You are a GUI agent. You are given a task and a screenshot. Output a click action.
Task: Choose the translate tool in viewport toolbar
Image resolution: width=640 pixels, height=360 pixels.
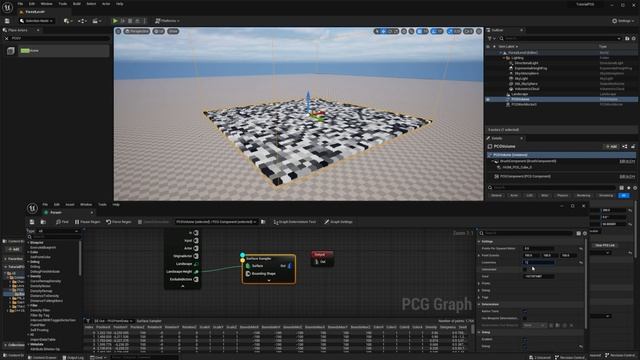pyautogui.click(x=383, y=31)
